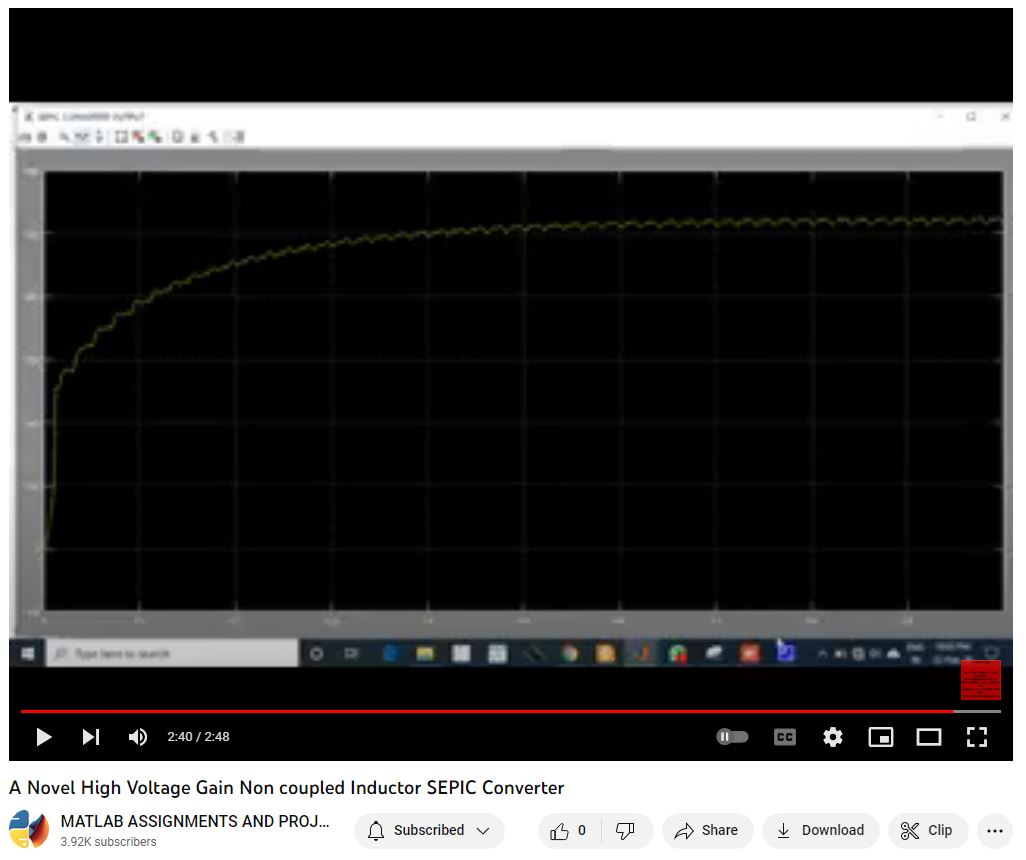1026x860 pixels.
Task: Open the player settings gear
Action: point(832,737)
